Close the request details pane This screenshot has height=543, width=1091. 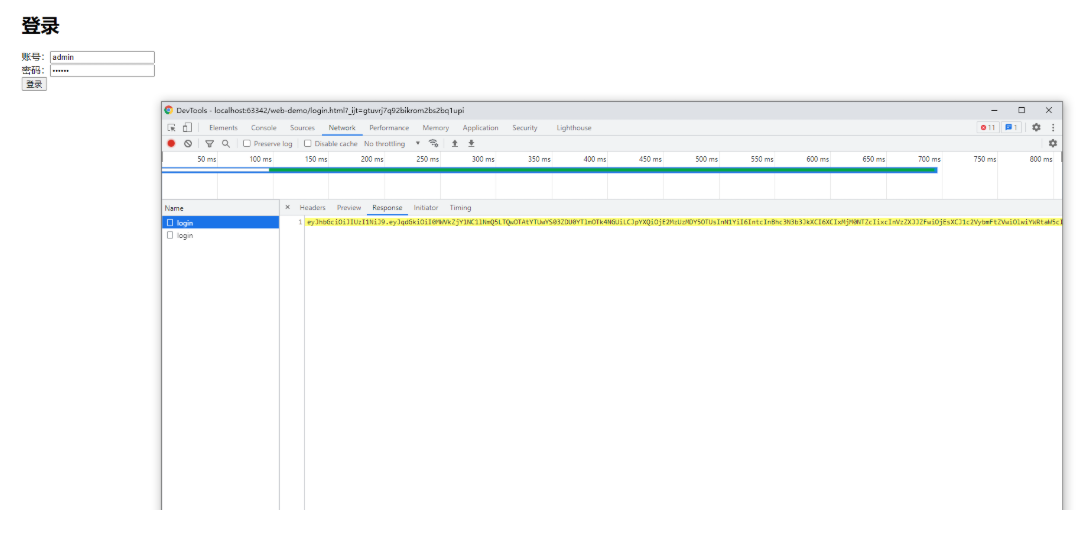pos(287,207)
